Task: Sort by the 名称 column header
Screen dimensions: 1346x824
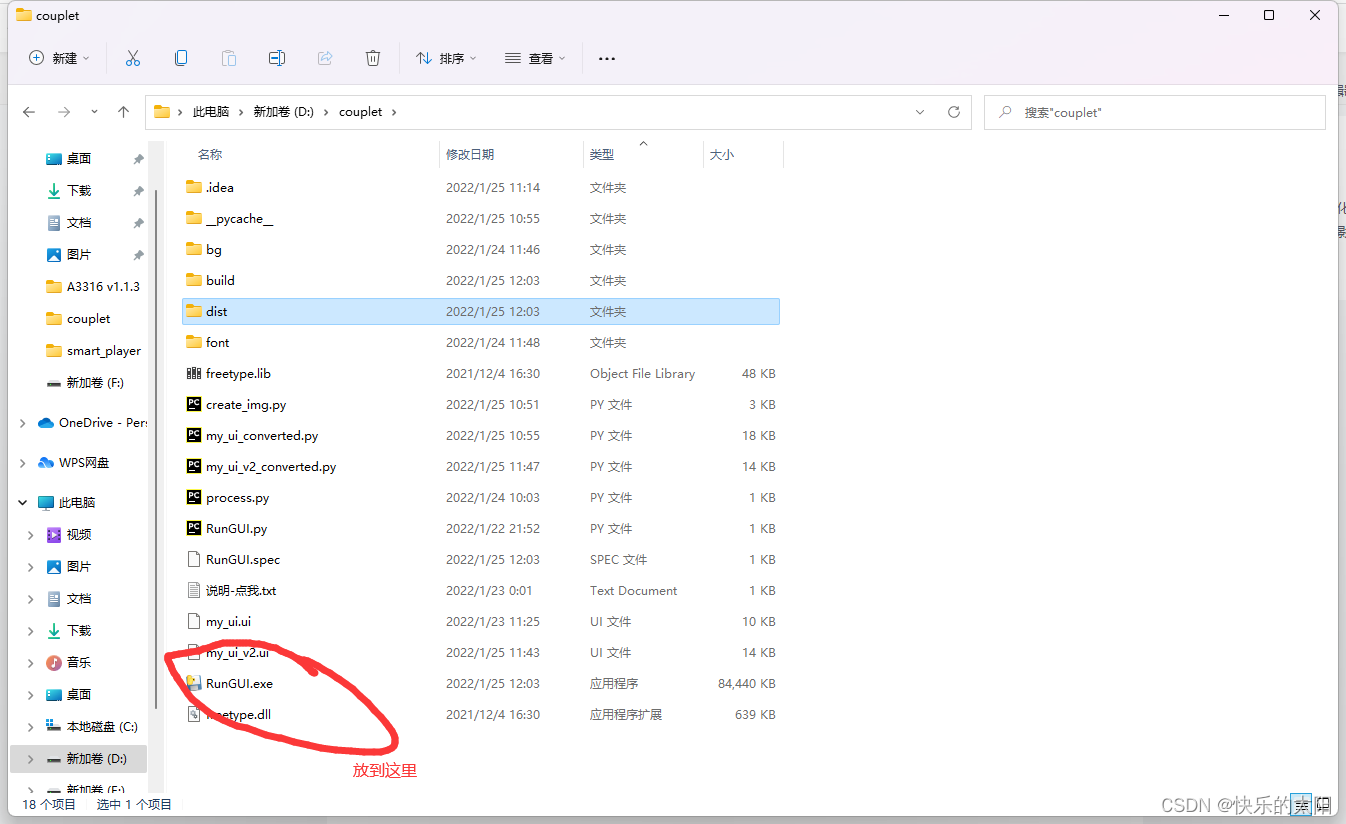Action: pyautogui.click(x=210, y=154)
